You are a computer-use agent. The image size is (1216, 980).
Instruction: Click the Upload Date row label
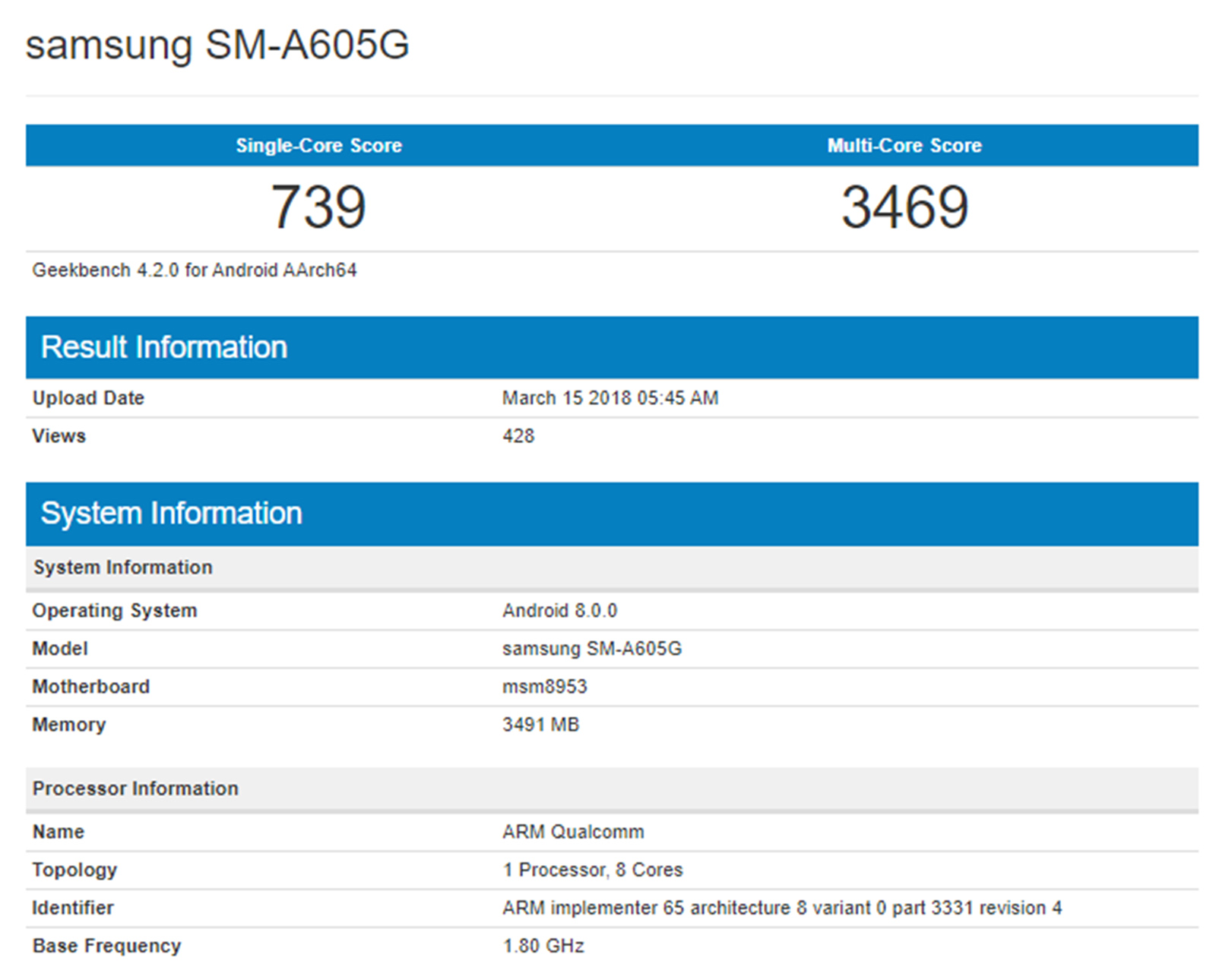click(88, 398)
